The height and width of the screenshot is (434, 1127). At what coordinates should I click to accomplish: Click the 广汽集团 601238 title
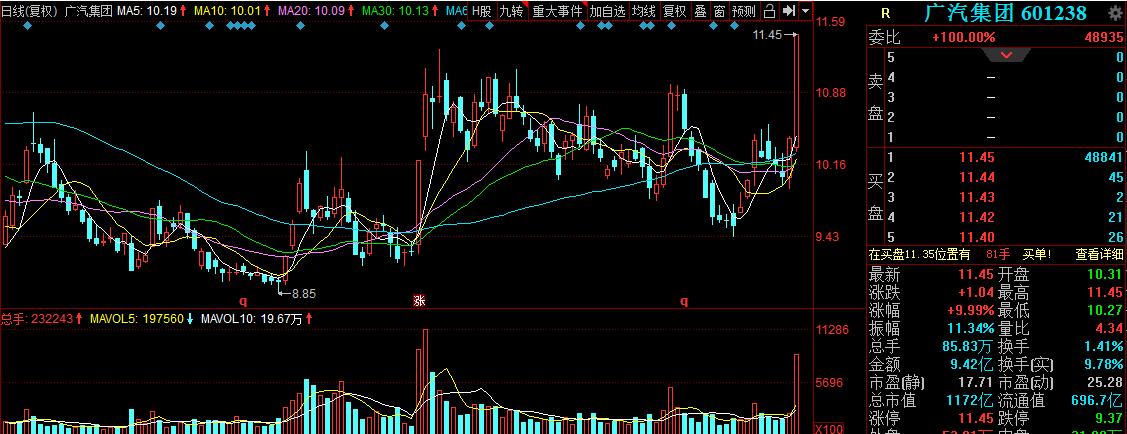click(1005, 12)
